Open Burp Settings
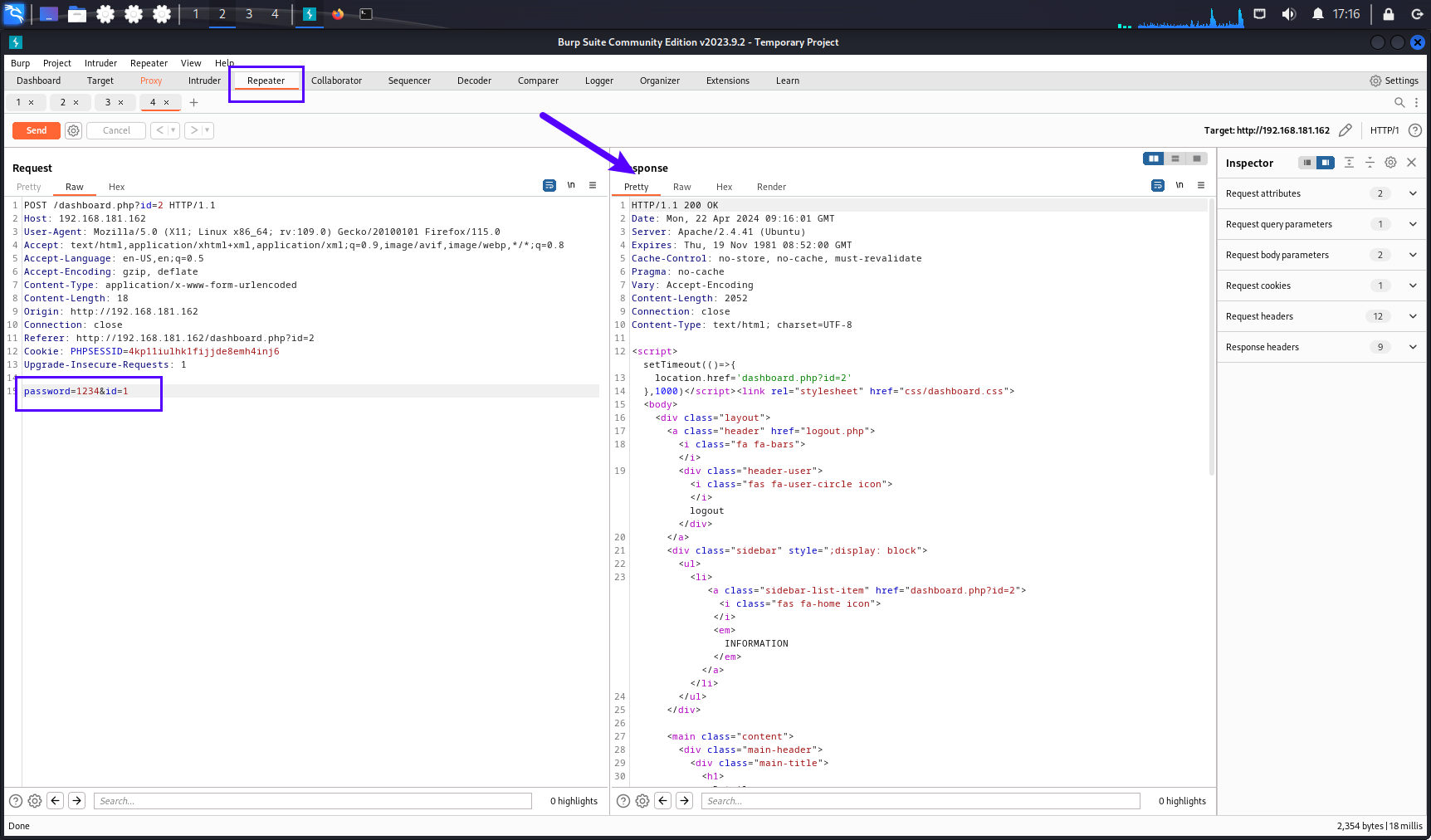This screenshot has height=840, width=1431. point(1394,81)
